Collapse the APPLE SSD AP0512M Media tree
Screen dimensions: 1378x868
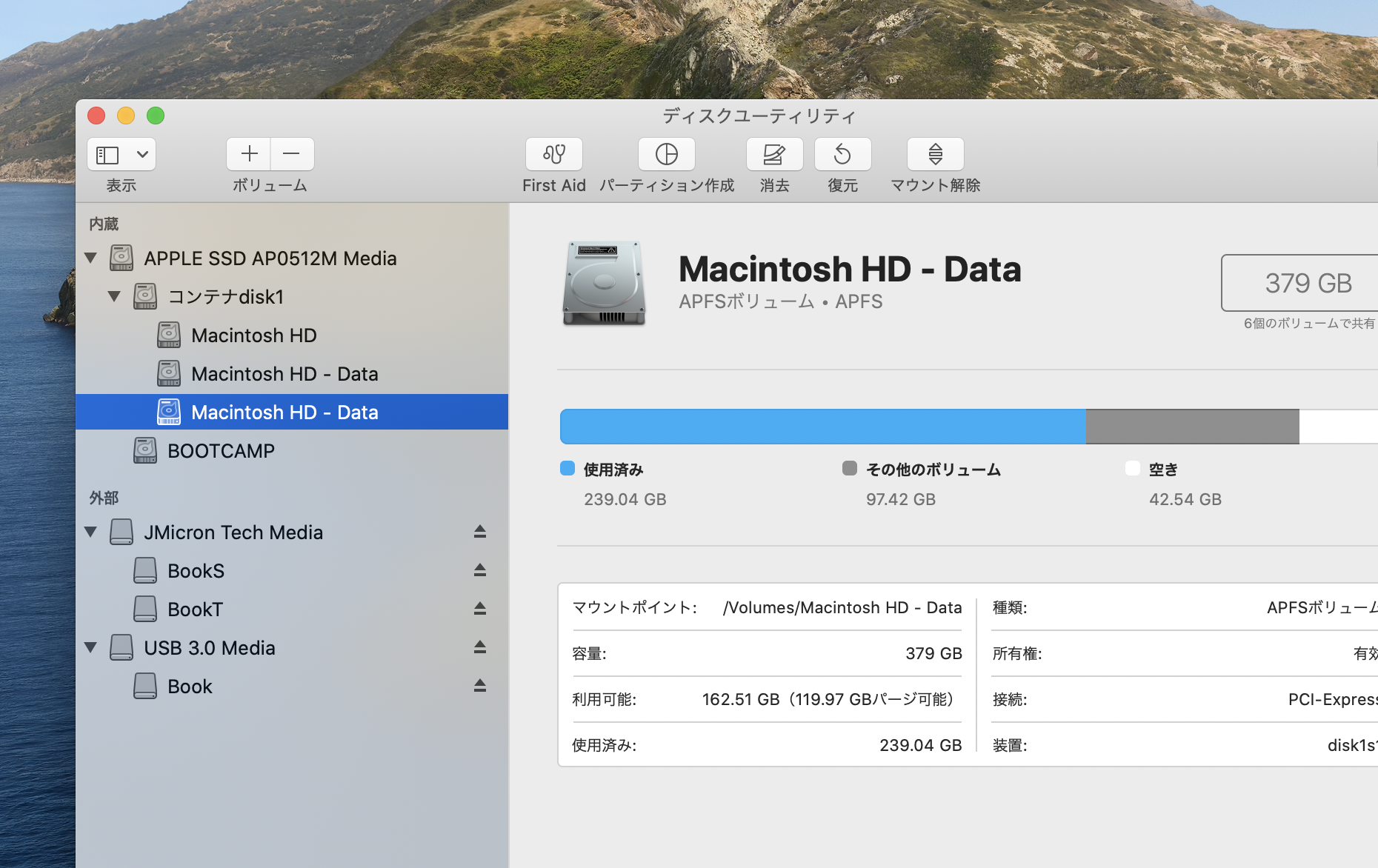(x=91, y=258)
